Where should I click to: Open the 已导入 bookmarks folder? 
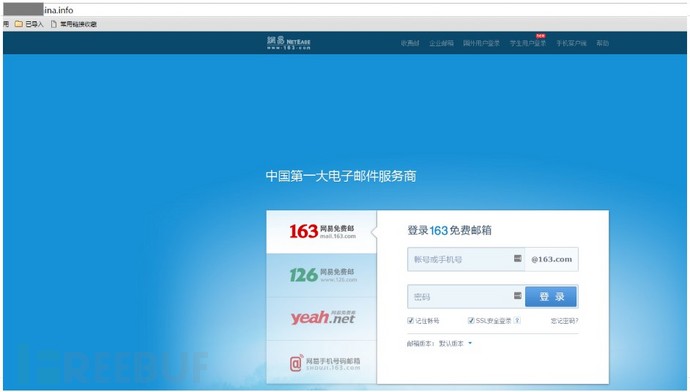(x=29, y=24)
